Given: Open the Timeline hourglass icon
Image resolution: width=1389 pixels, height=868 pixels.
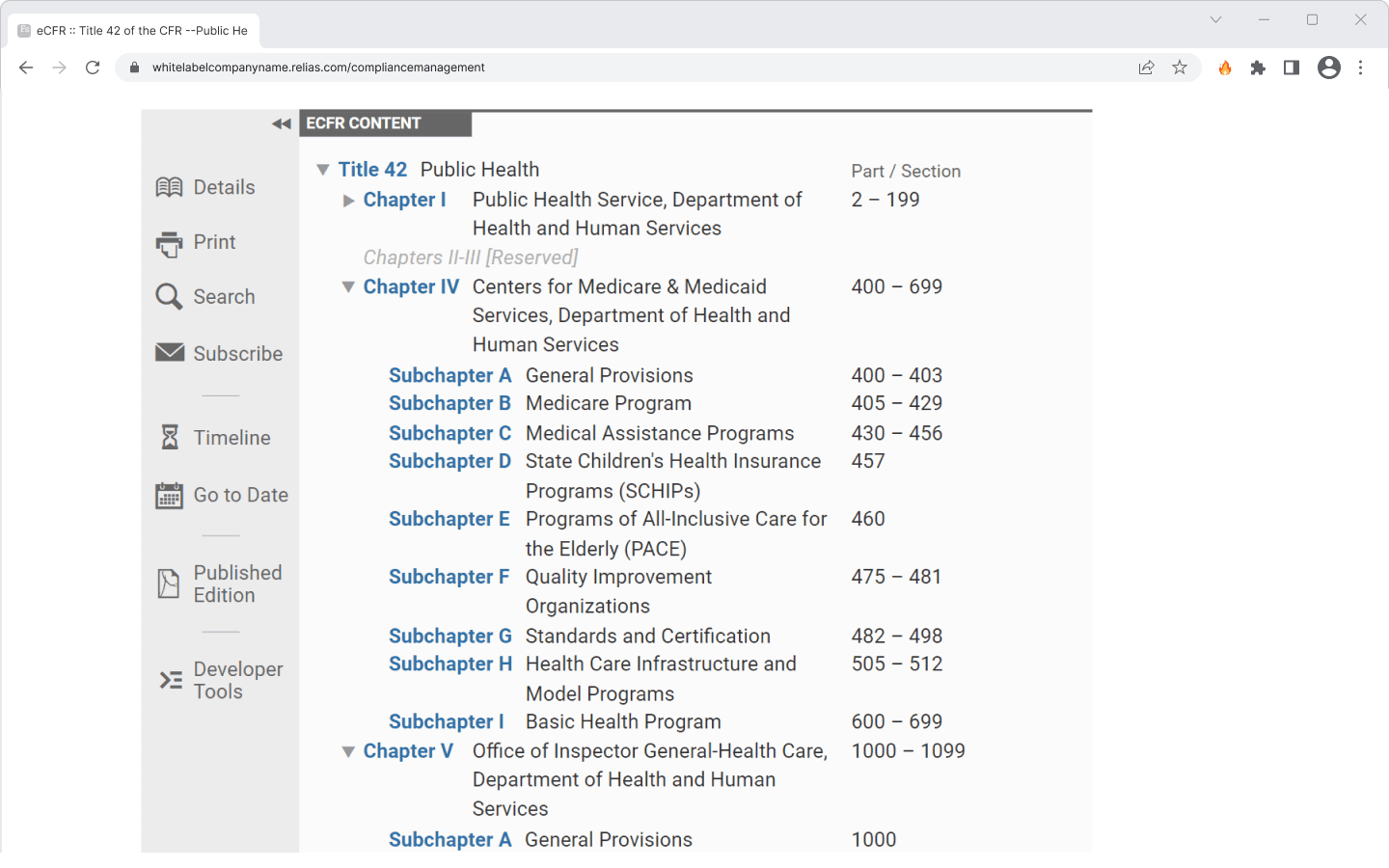Looking at the screenshot, I should click(x=170, y=438).
